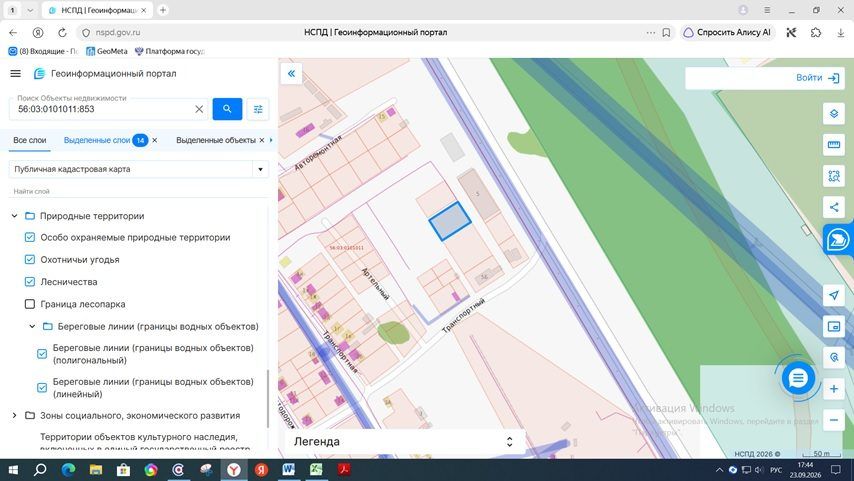Switch to Выделенные объекты tab

coord(216,141)
